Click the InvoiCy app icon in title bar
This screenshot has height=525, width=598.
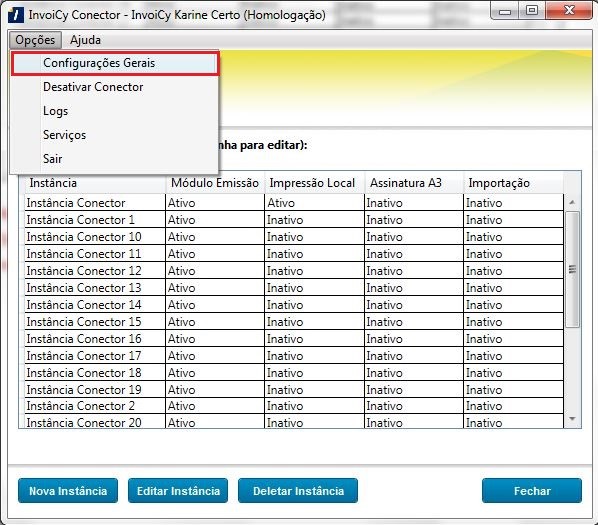(x=16, y=15)
